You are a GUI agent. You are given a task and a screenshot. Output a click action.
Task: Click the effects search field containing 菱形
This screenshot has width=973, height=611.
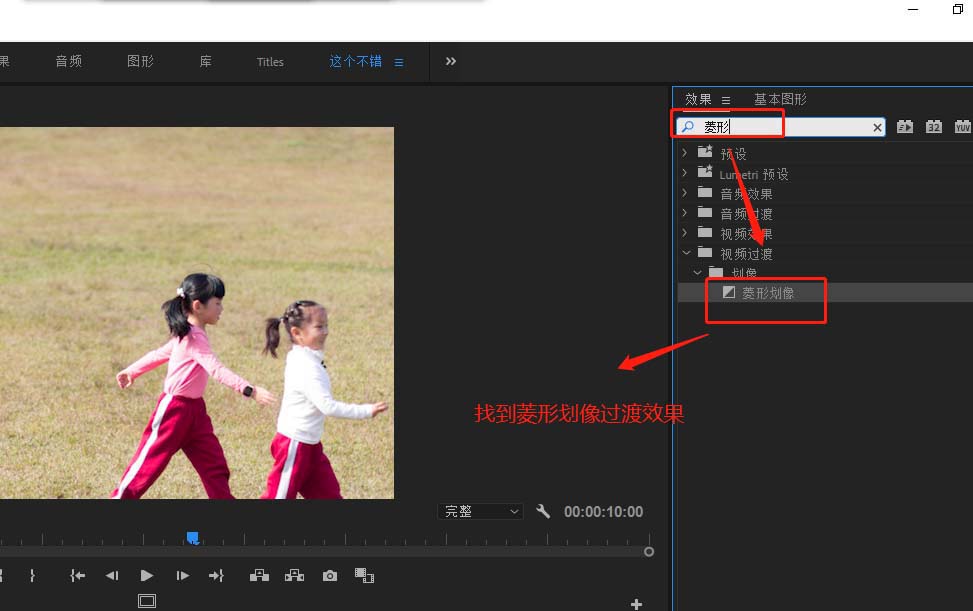(781, 127)
